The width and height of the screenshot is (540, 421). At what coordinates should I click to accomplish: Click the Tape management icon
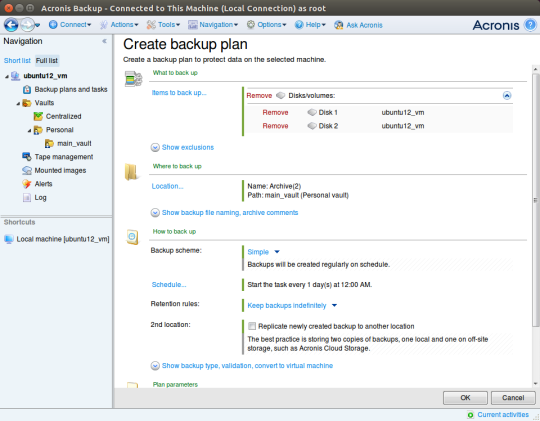(x=27, y=157)
